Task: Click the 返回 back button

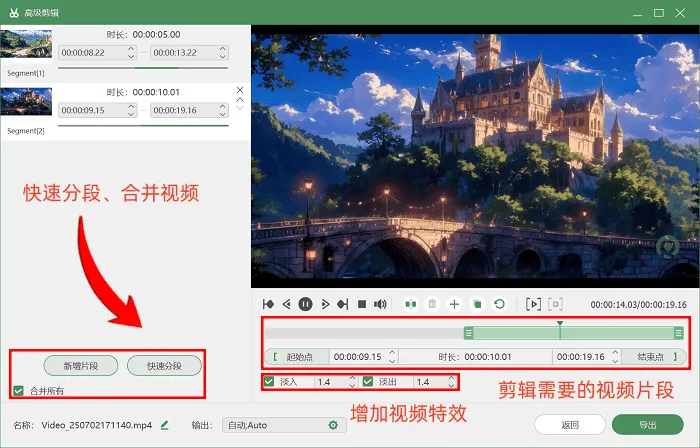Action: click(570, 425)
